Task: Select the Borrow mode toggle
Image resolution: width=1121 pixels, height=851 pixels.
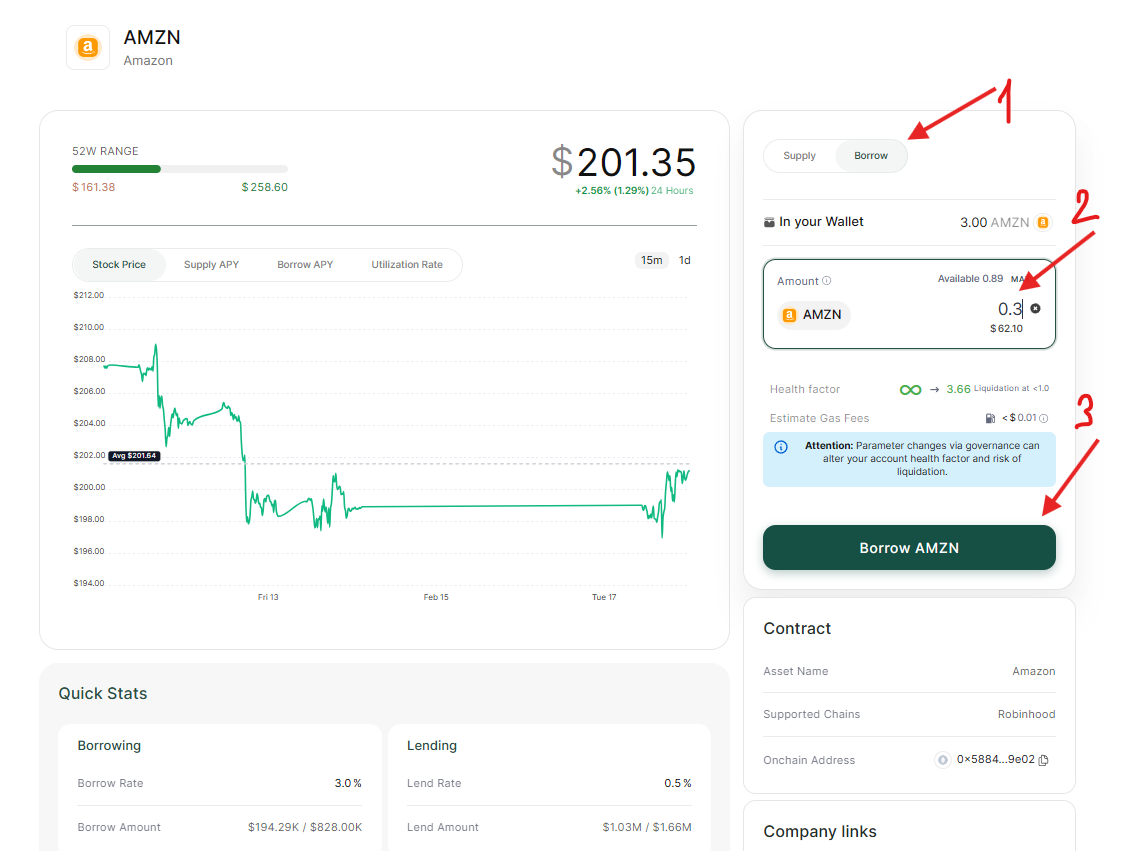Action: pyautogui.click(x=871, y=156)
